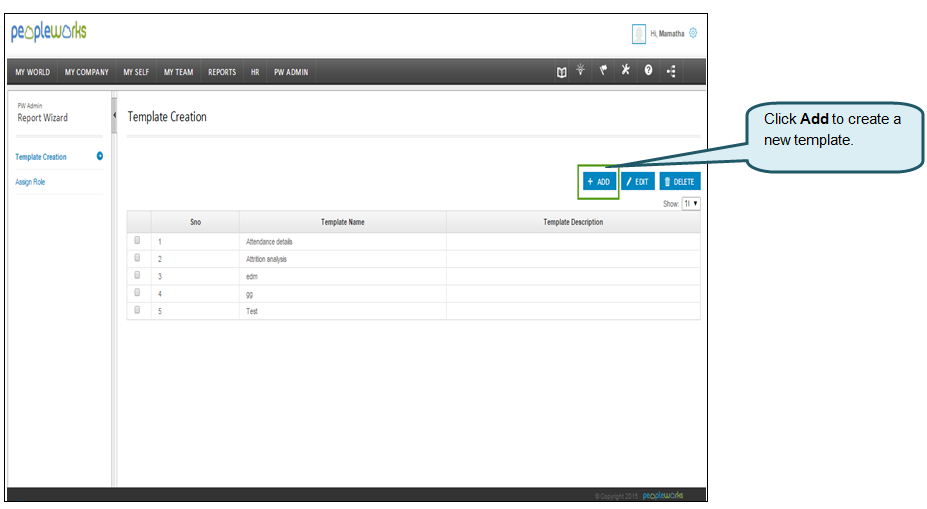Screen dimensions: 927x509
Task: Click the org chart hierarchy icon
Action: tap(670, 72)
